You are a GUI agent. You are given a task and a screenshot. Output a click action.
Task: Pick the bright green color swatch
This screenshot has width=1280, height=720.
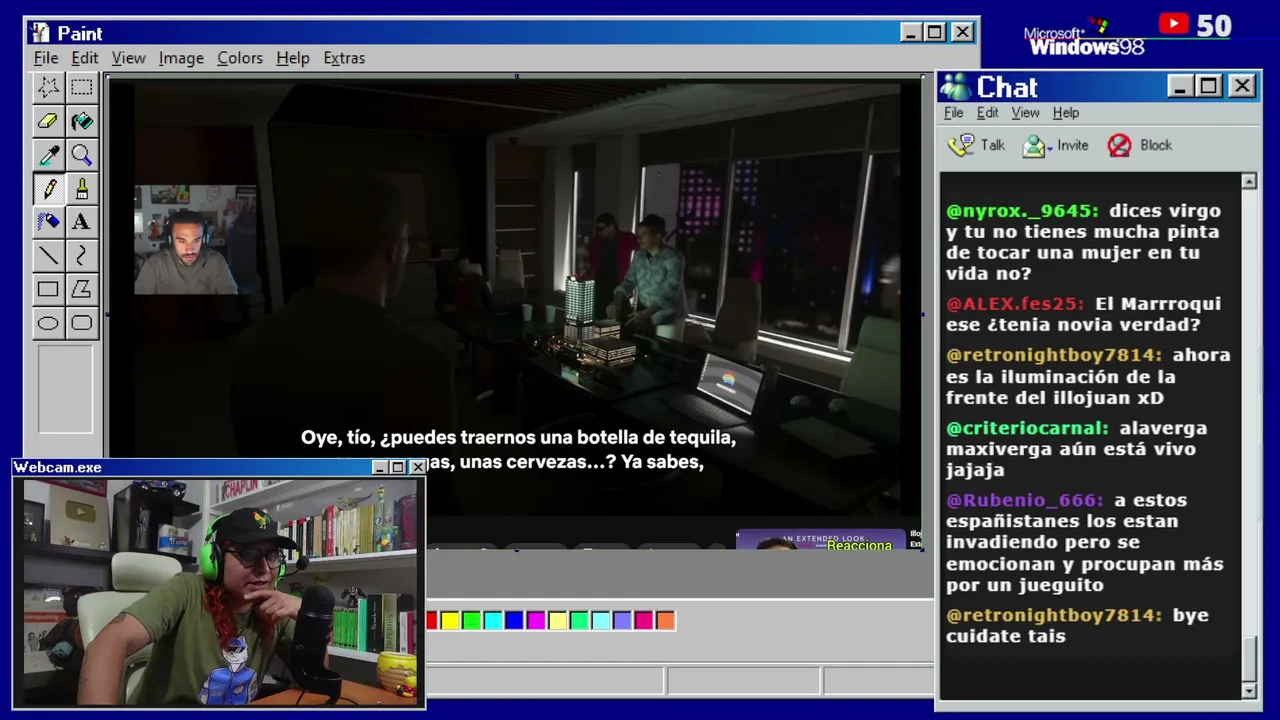coord(472,621)
